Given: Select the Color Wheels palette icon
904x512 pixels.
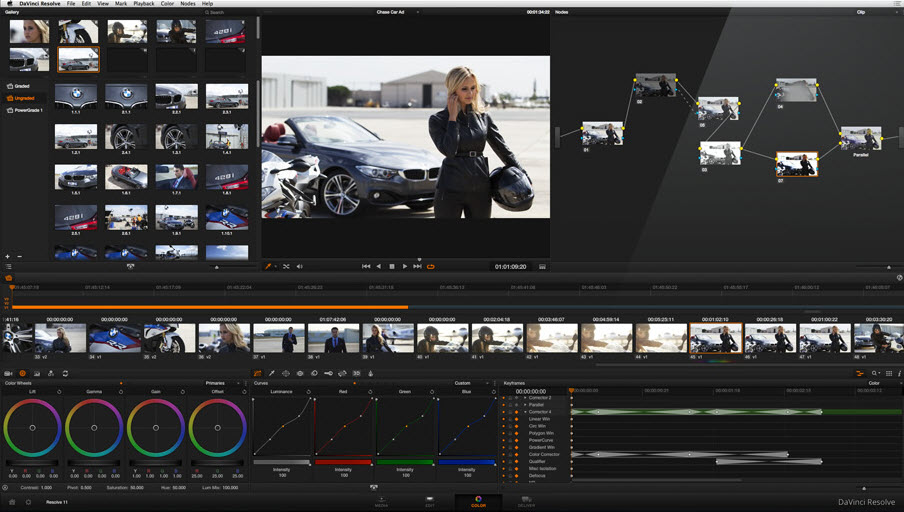Looking at the screenshot, I should (23, 373).
